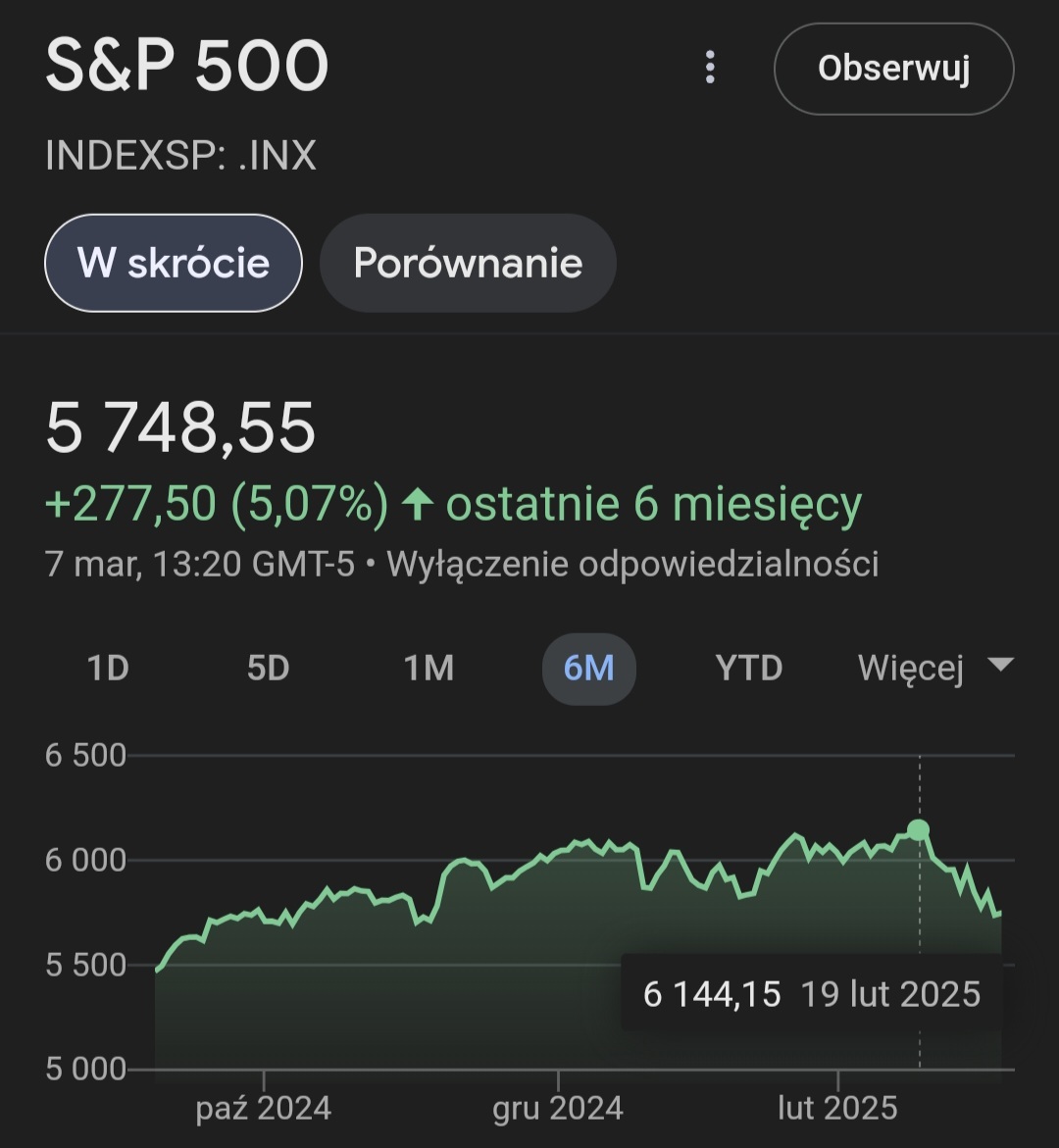Click the lut 2025 axis label
Image resolution: width=1059 pixels, height=1148 pixels.
point(837,1108)
